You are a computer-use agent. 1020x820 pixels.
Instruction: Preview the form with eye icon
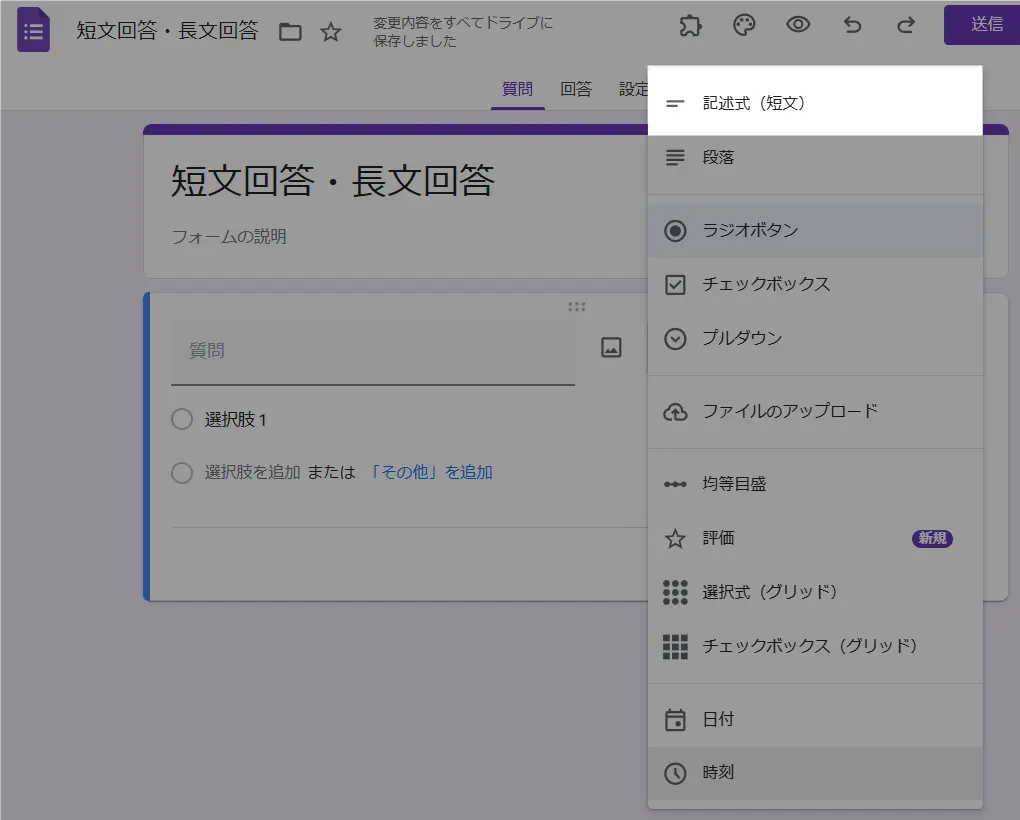pyautogui.click(x=798, y=25)
